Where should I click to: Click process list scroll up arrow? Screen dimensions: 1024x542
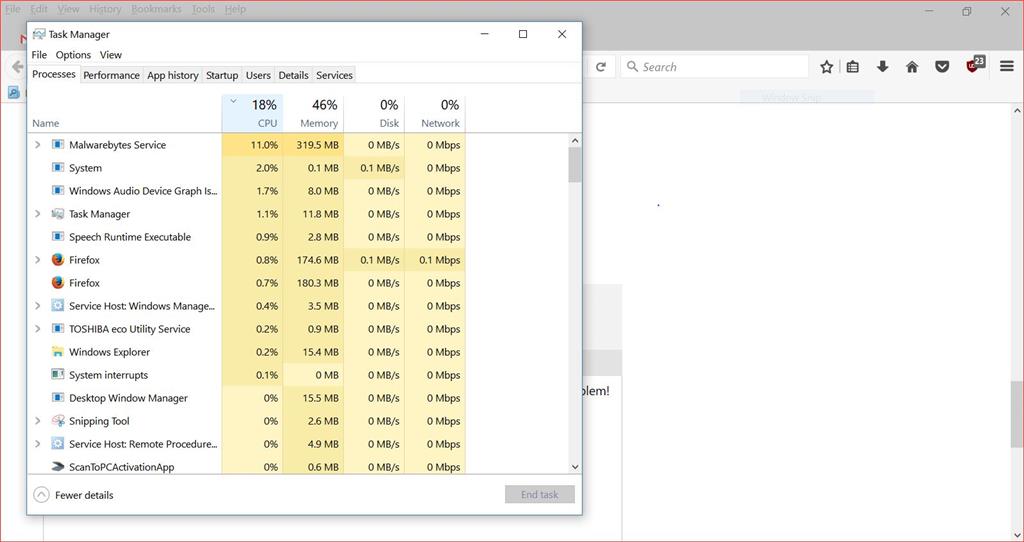point(575,140)
